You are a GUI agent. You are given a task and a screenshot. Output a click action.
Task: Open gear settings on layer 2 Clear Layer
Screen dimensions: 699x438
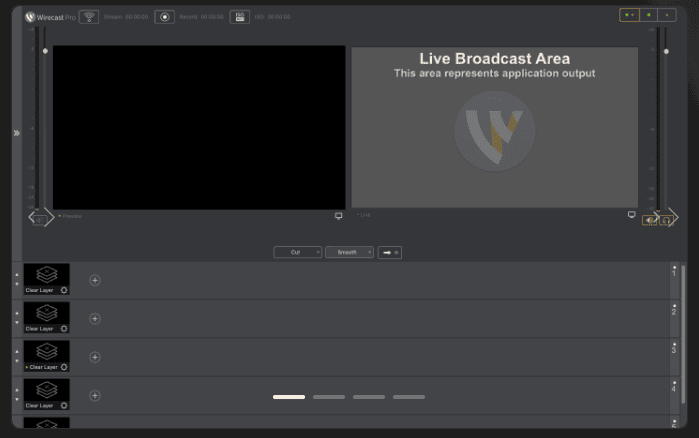point(64,329)
